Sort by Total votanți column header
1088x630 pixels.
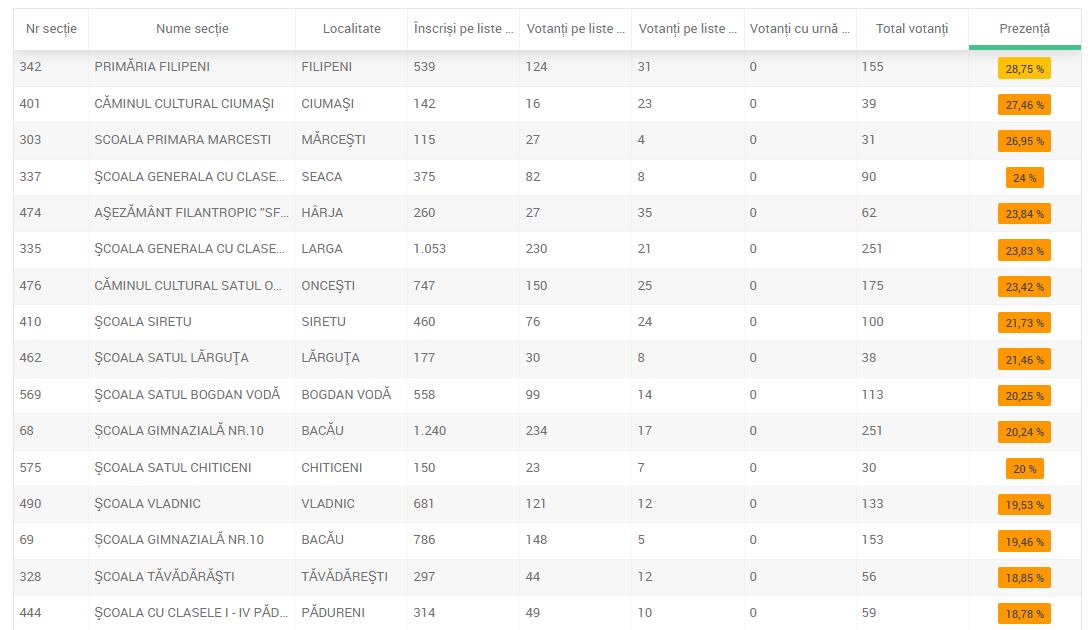[911, 29]
